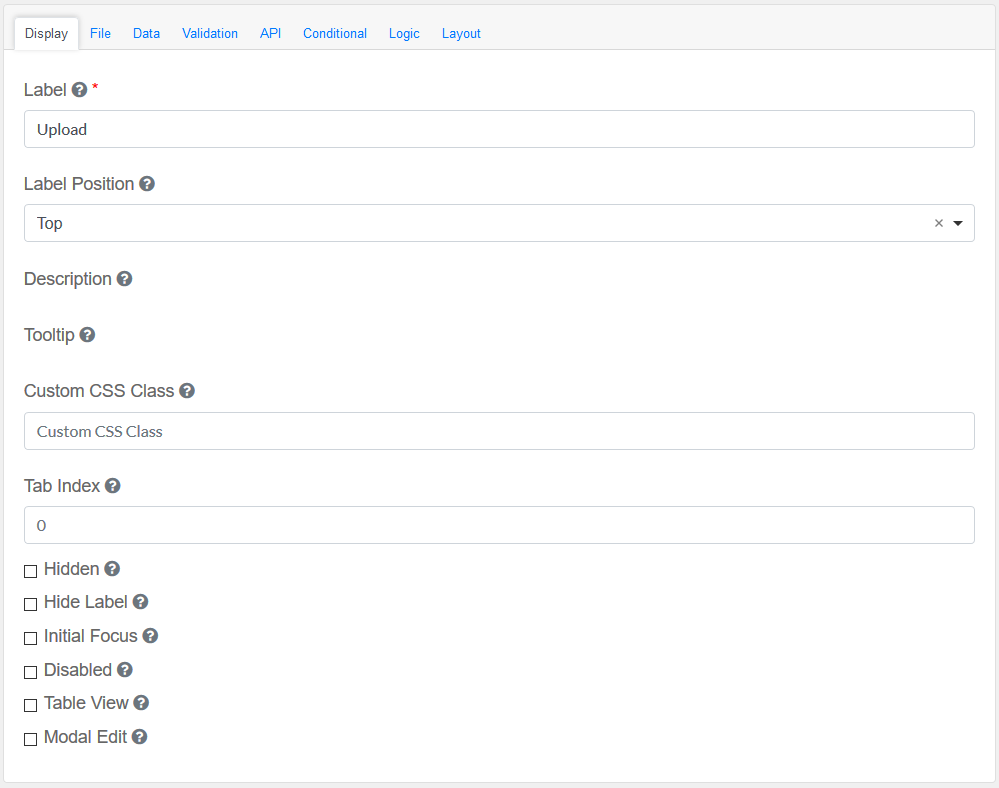Click the Tab Index help icon

pyautogui.click(x=113, y=486)
